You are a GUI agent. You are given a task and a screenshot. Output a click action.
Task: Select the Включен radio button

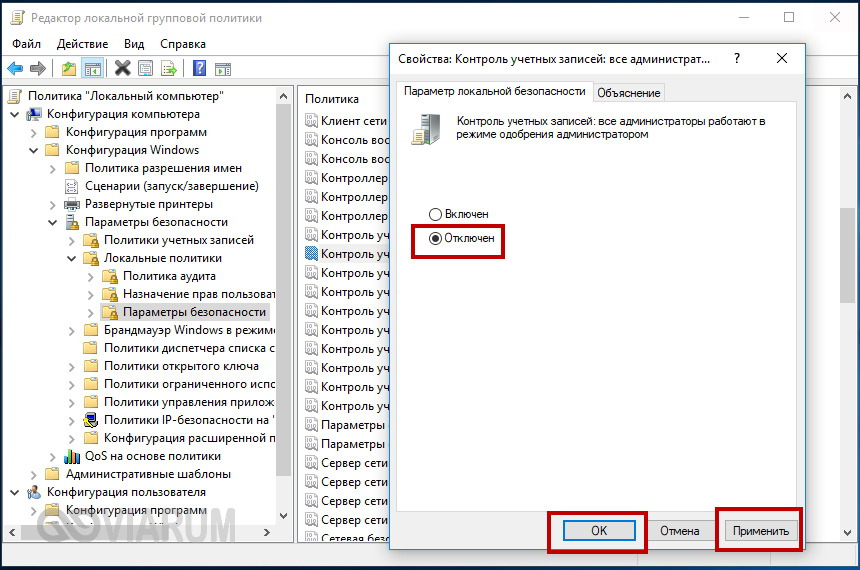click(x=435, y=214)
